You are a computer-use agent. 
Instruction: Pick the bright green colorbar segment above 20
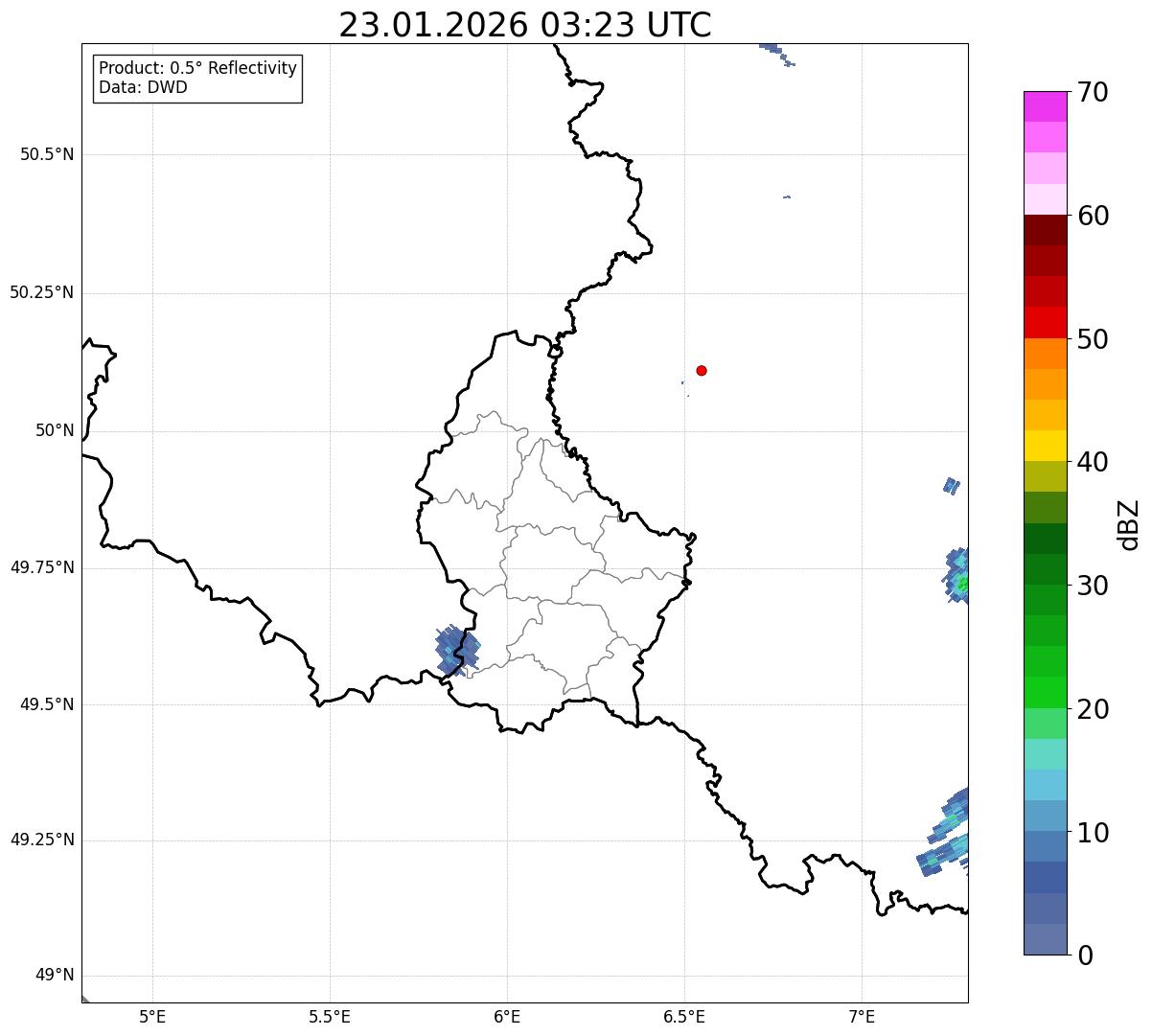[x=1045, y=692]
